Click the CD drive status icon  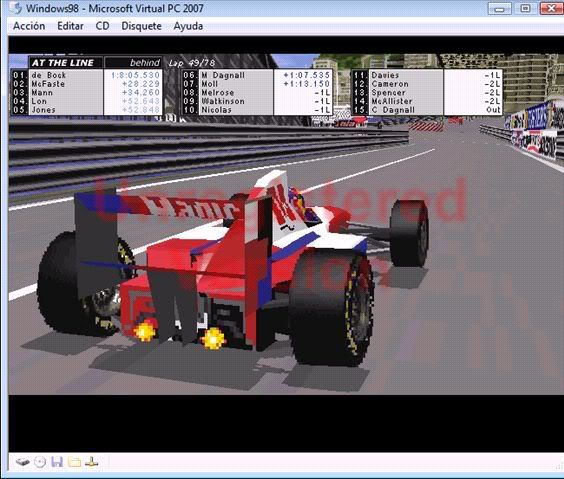click(x=40, y=462)
